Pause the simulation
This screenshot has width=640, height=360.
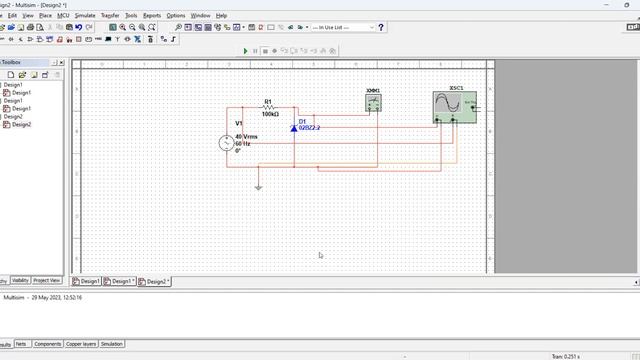[x=255, y=51]
